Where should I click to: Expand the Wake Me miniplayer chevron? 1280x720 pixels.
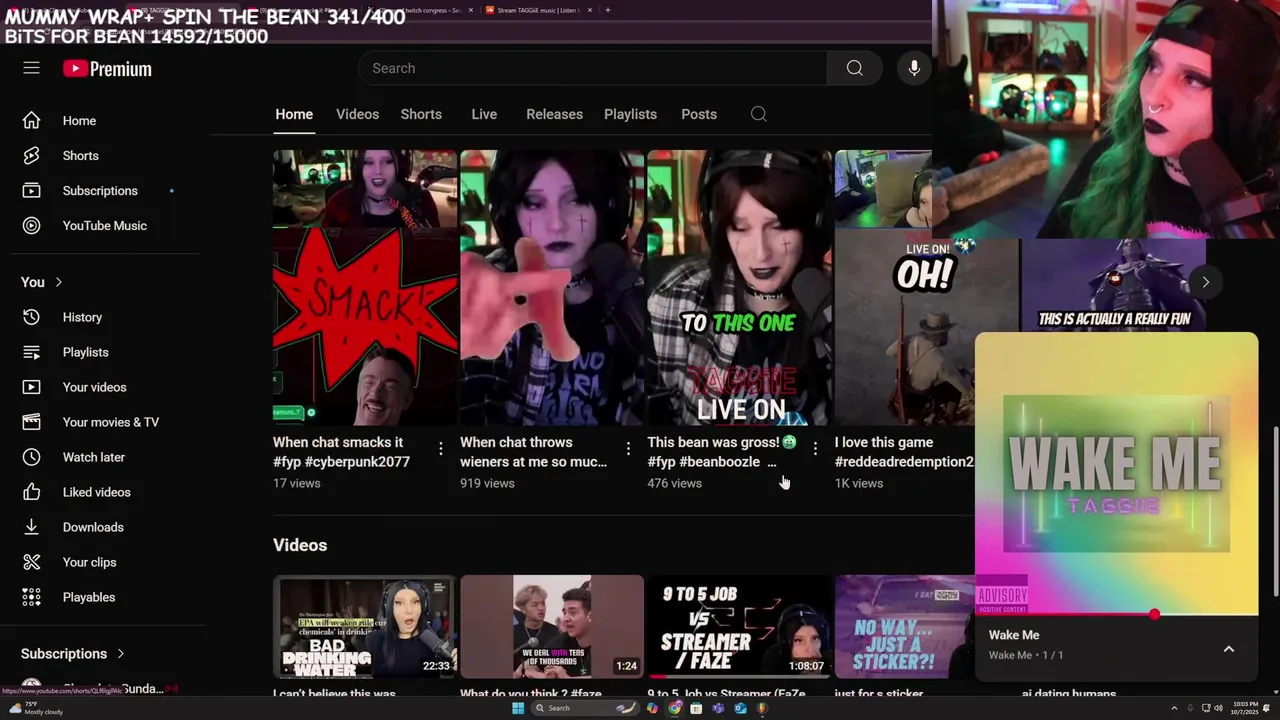click(x=1229, y=649)
